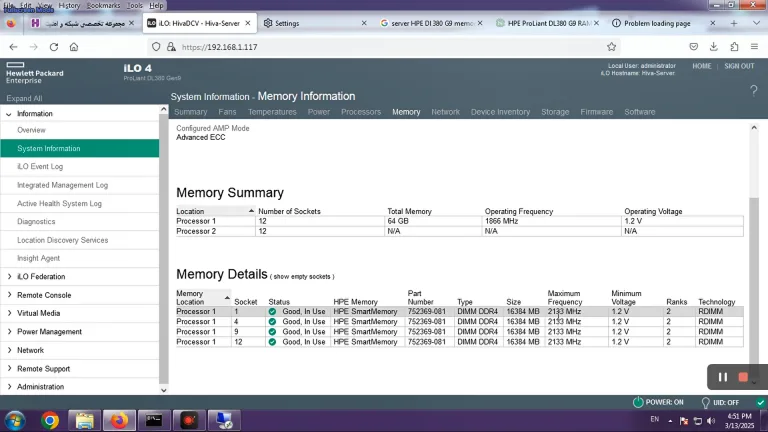Click the SIGN OUT link
Image resolution: width=768 pixels, height=432 pixels.
[x=739, y=66]
